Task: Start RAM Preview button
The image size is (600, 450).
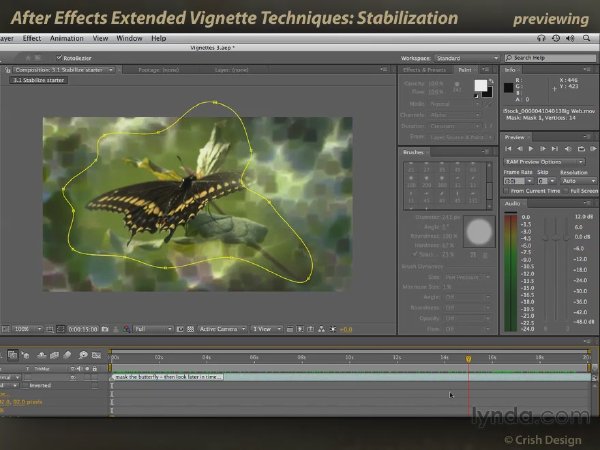Action: tap(593, 148)
